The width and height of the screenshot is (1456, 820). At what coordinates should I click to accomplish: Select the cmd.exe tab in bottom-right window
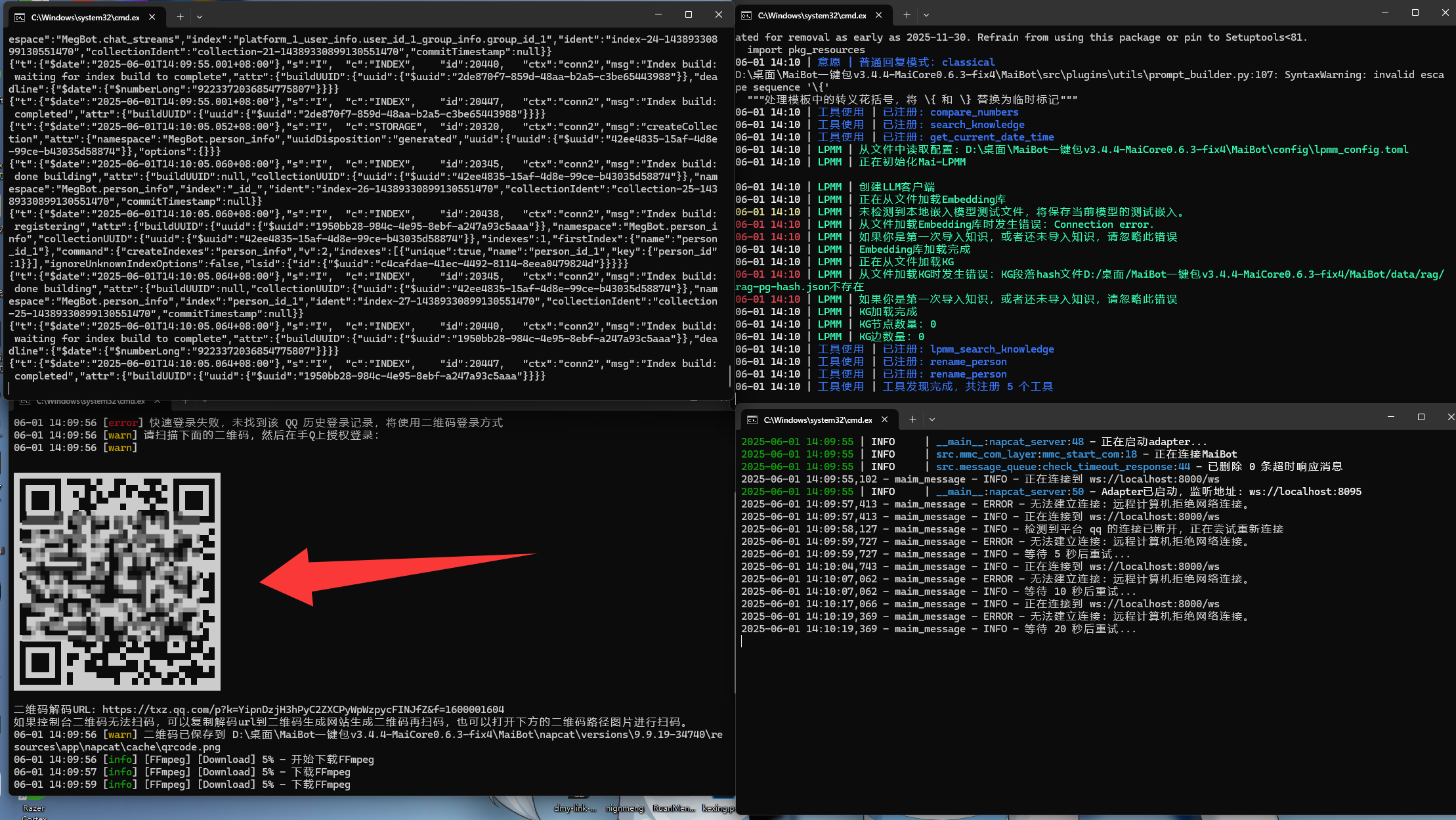[819, 420]
